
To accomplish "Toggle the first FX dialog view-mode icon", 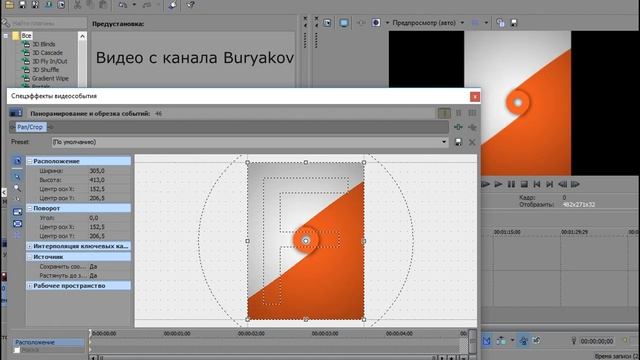I will coord(444,113).
